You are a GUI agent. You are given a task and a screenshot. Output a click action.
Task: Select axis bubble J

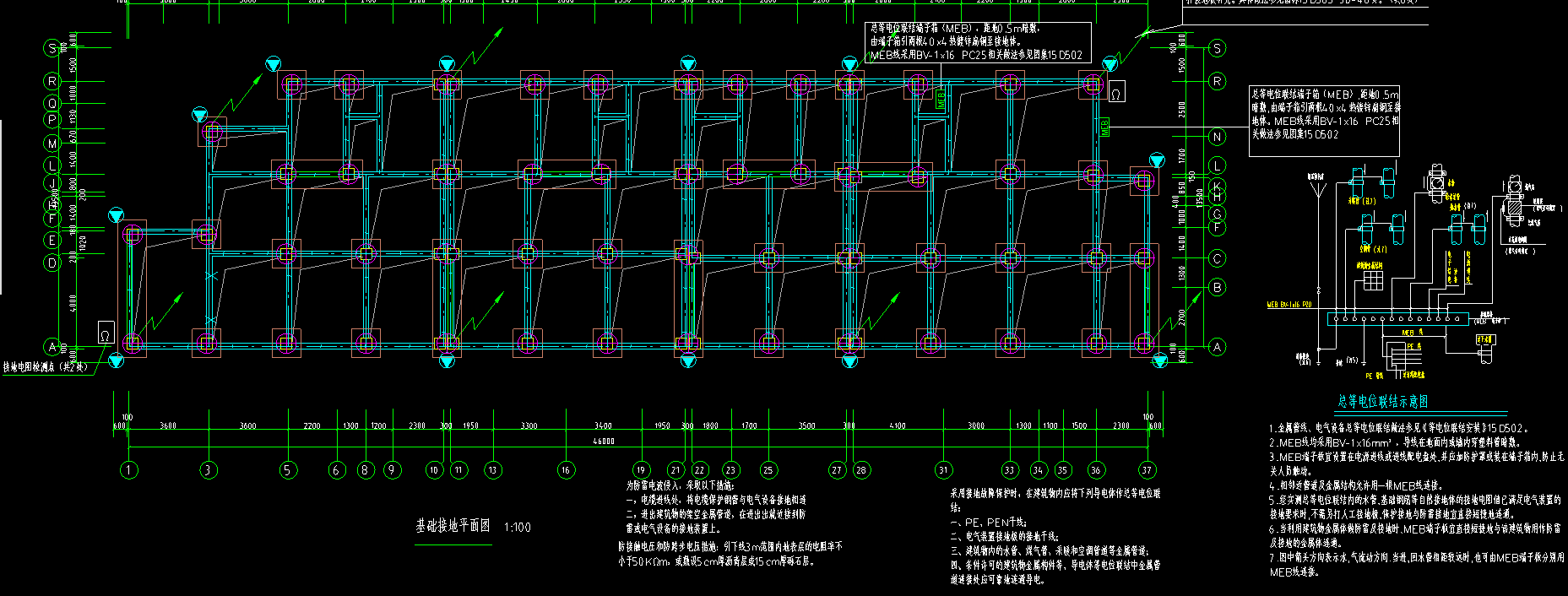click(x=52, y=183)
